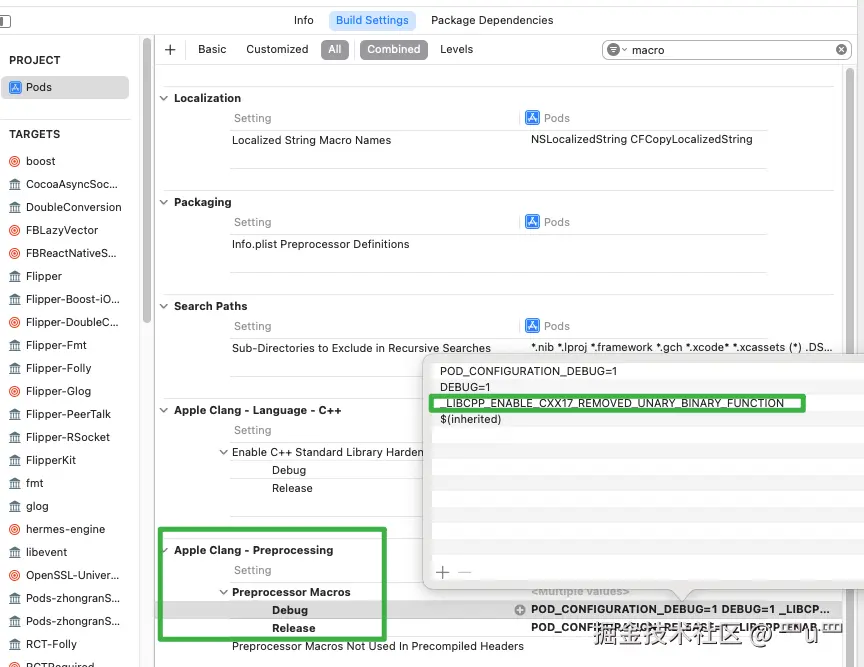Click the Flipper-DoubleConversion target icon

pos(15,322)
